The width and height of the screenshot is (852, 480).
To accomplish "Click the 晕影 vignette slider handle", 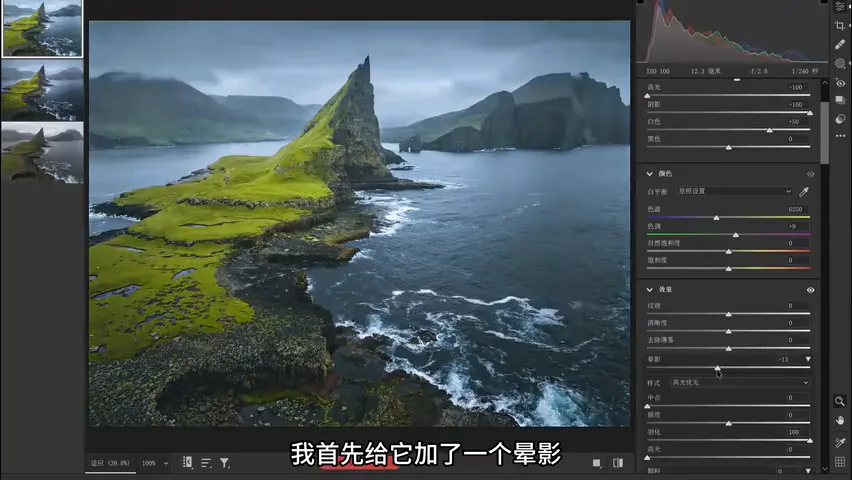I will point(718,368).
